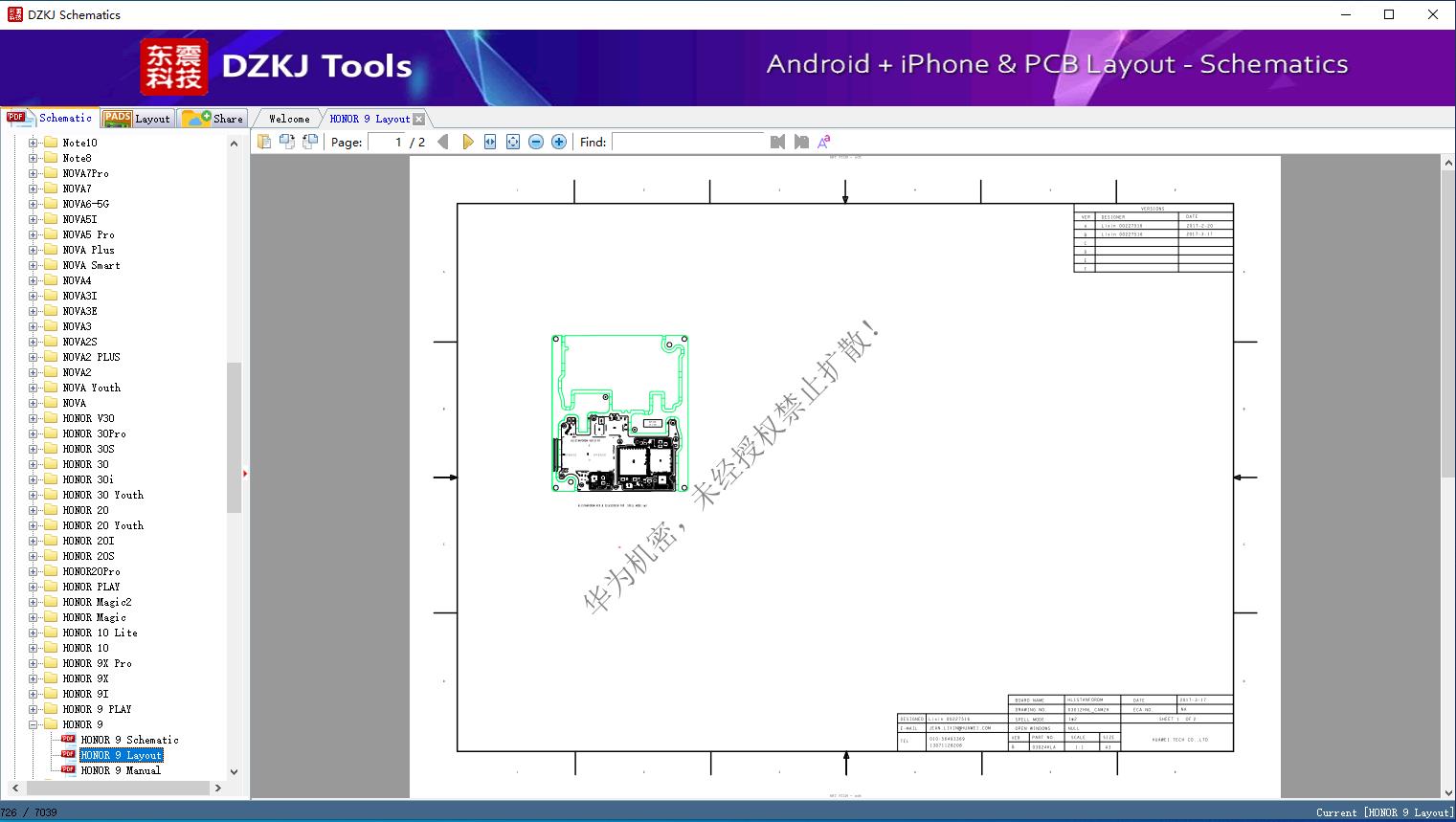Click the page number input field

387,142
